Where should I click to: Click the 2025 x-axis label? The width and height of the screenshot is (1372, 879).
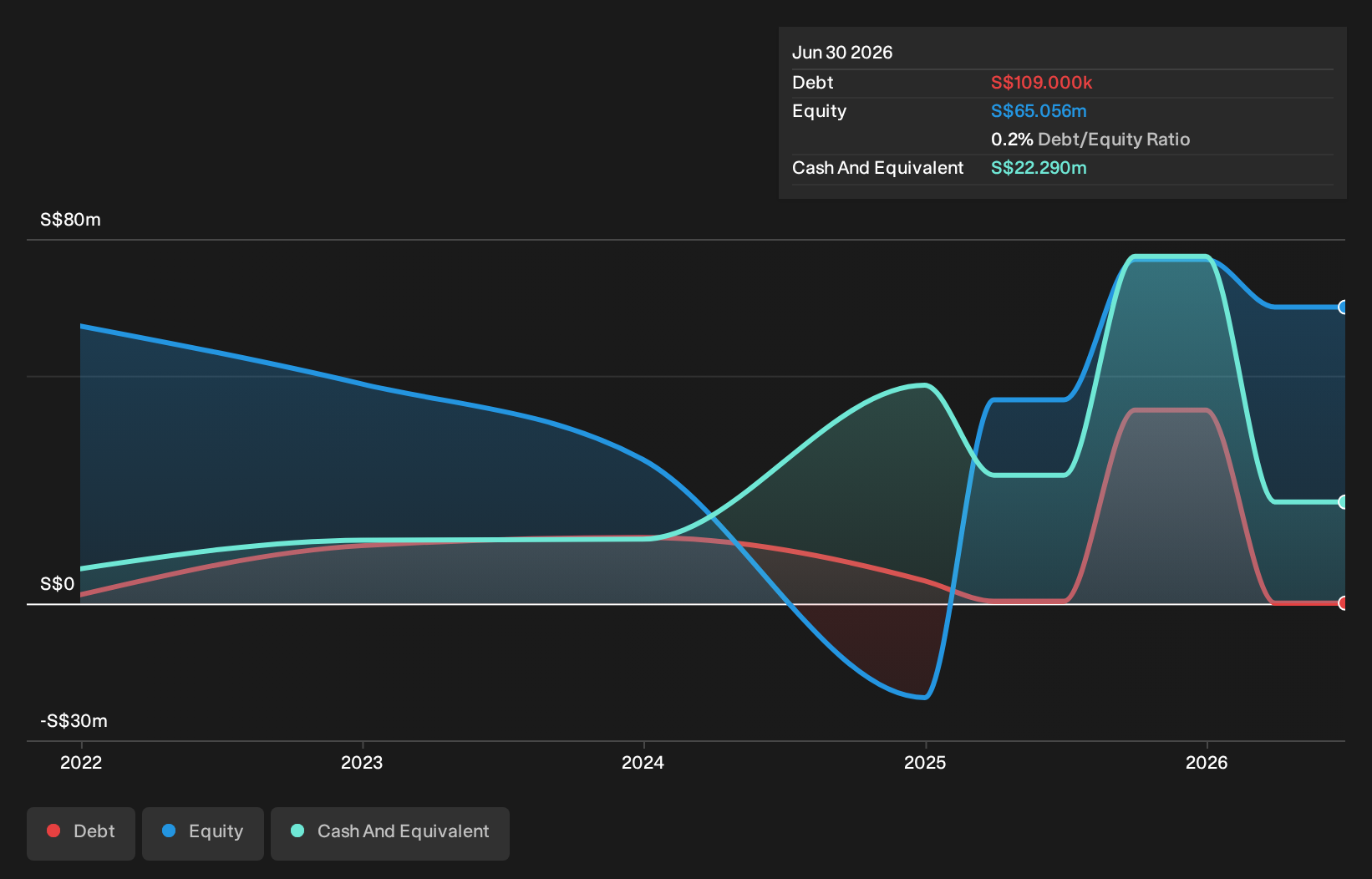[925, 762]
